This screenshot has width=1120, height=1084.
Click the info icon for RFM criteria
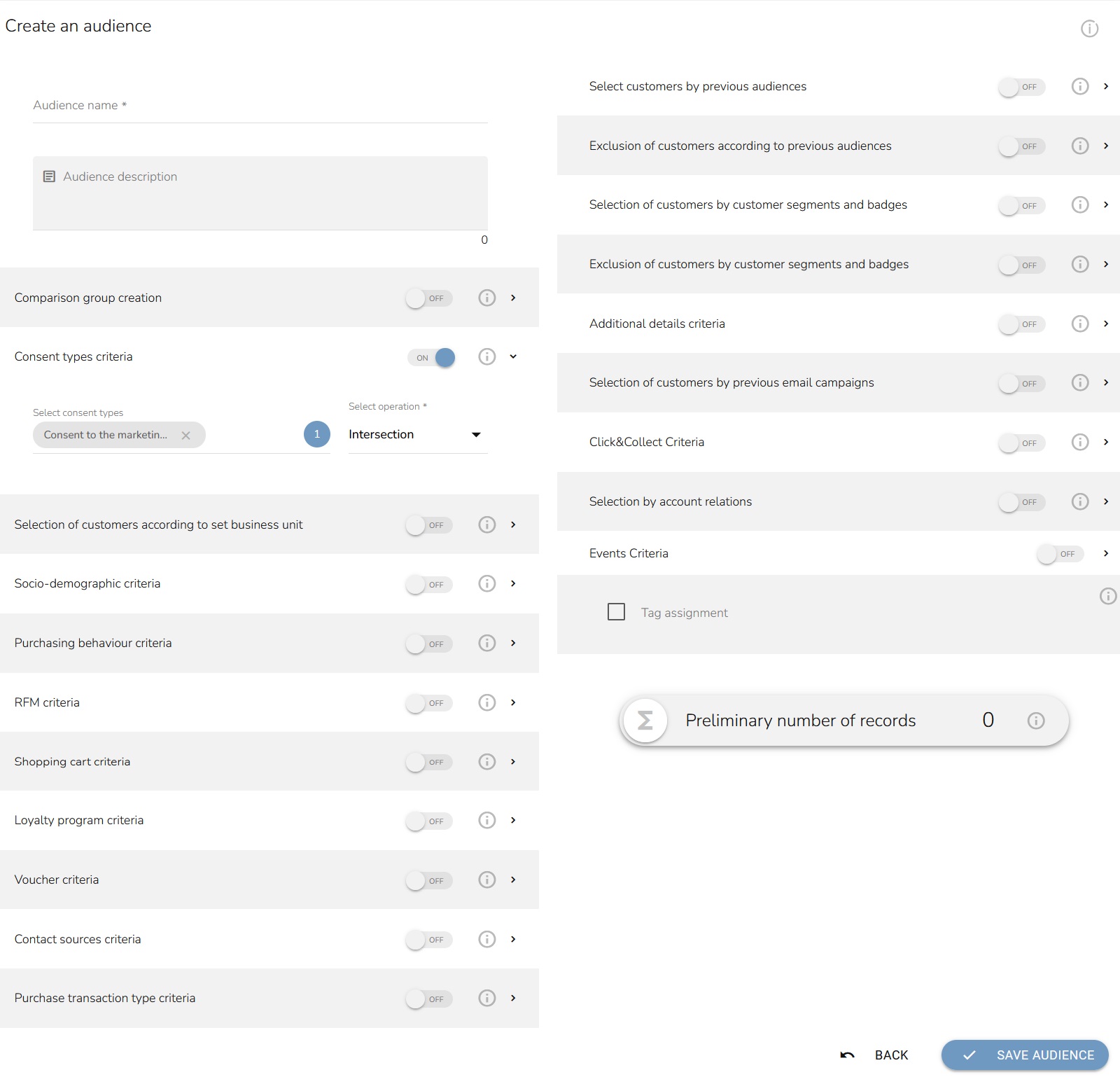(486, 702)
